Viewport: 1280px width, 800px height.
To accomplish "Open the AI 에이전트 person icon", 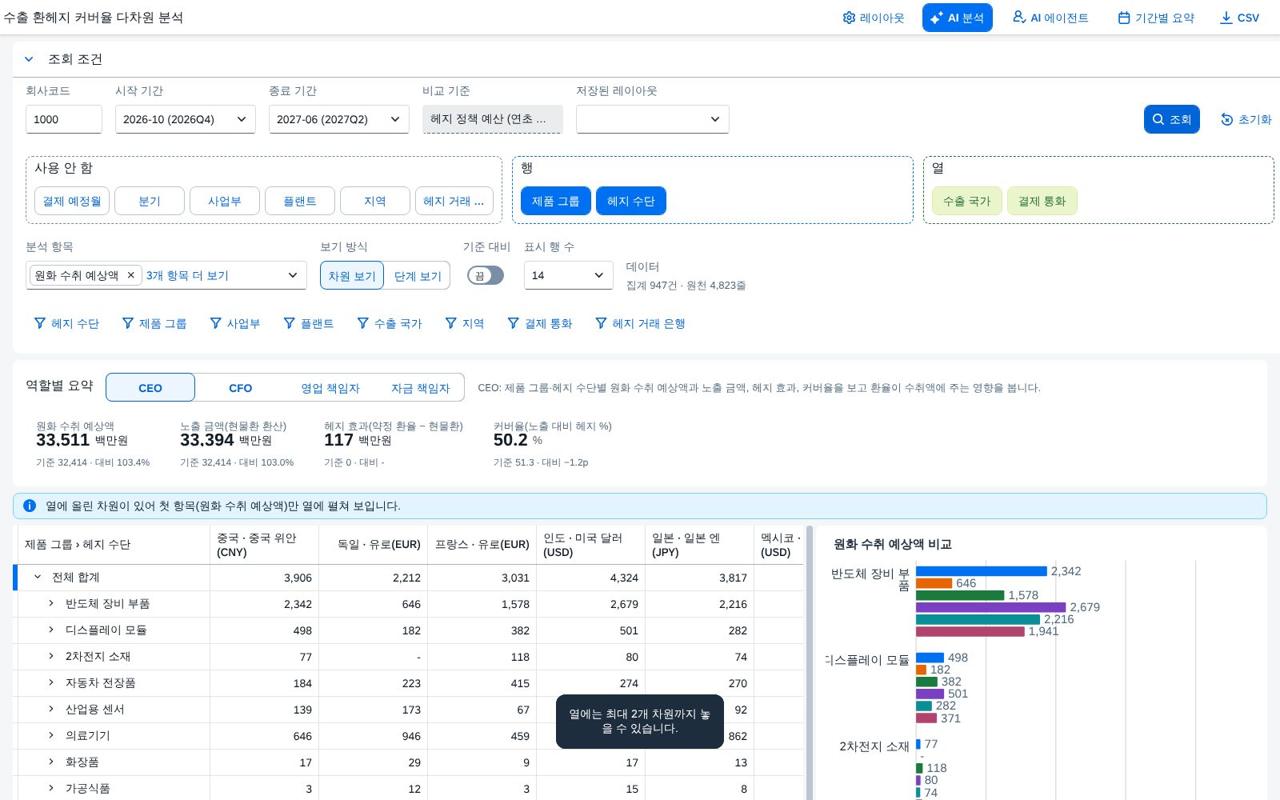I will pyautogui.click(x=1019, y=18).
